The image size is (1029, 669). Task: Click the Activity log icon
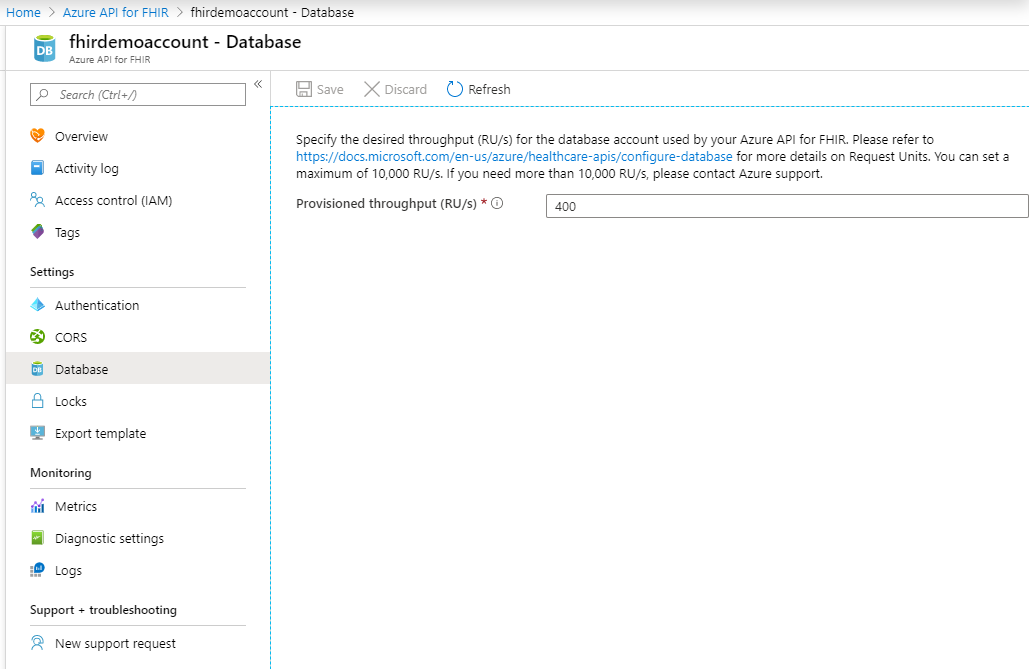[38, 168]
